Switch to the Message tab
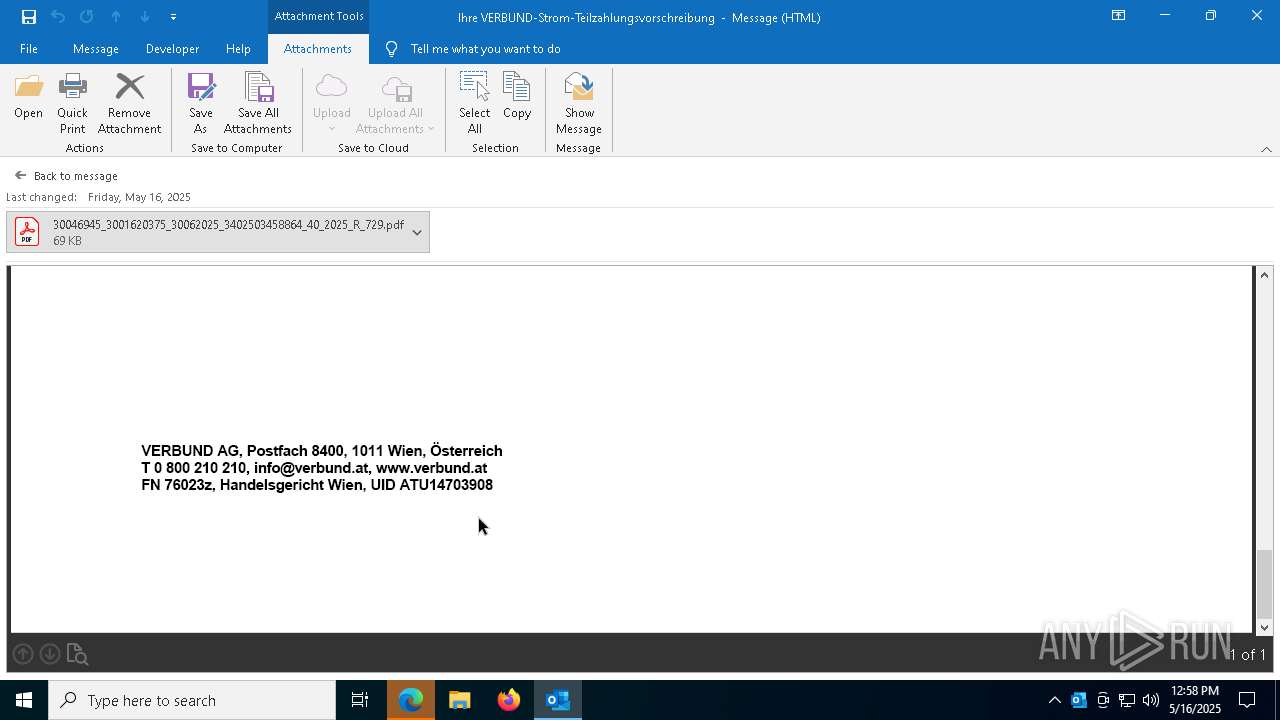 [x=96, y=49]
